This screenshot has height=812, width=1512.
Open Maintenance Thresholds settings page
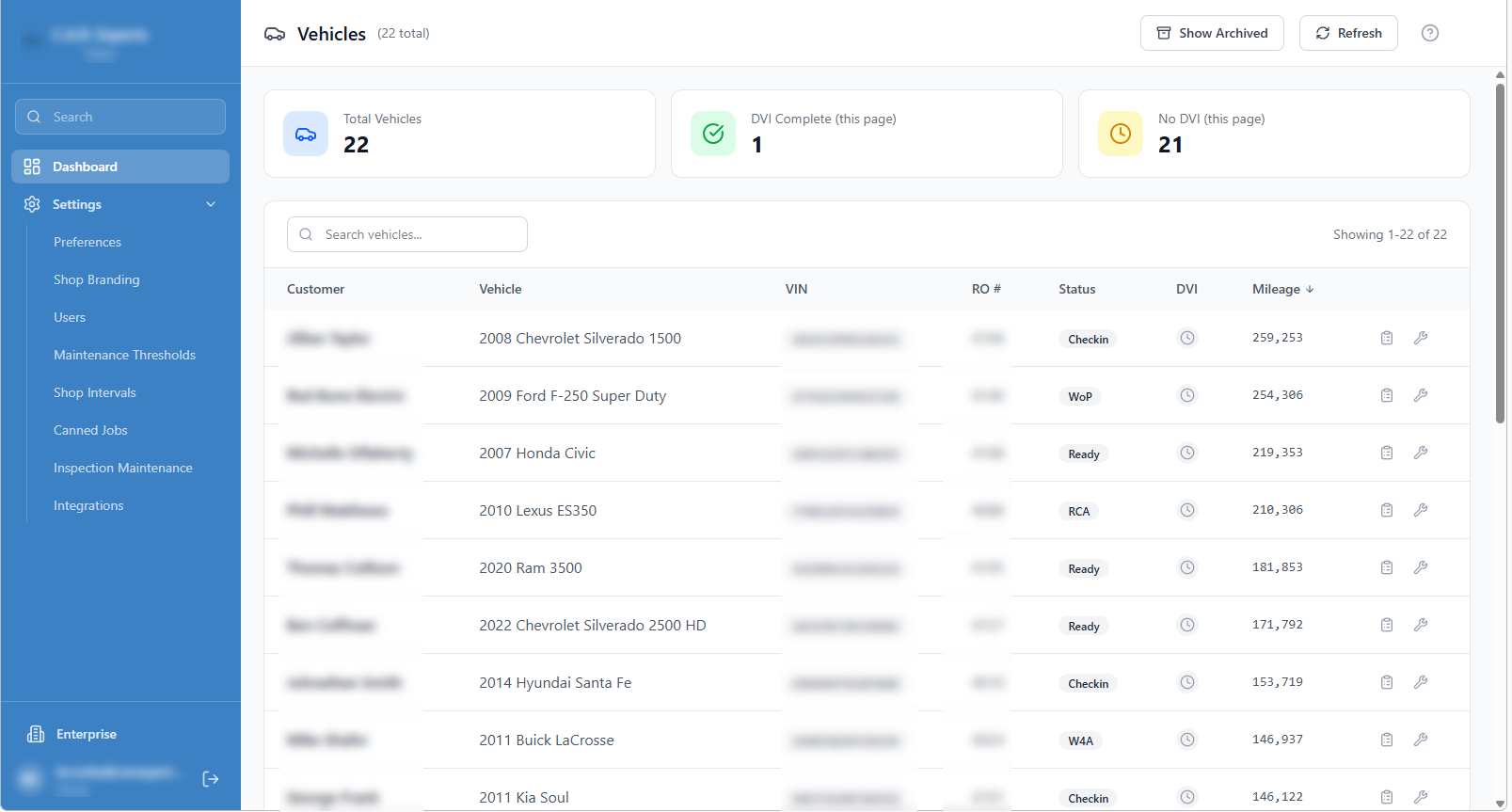click(x=124, y=355)
